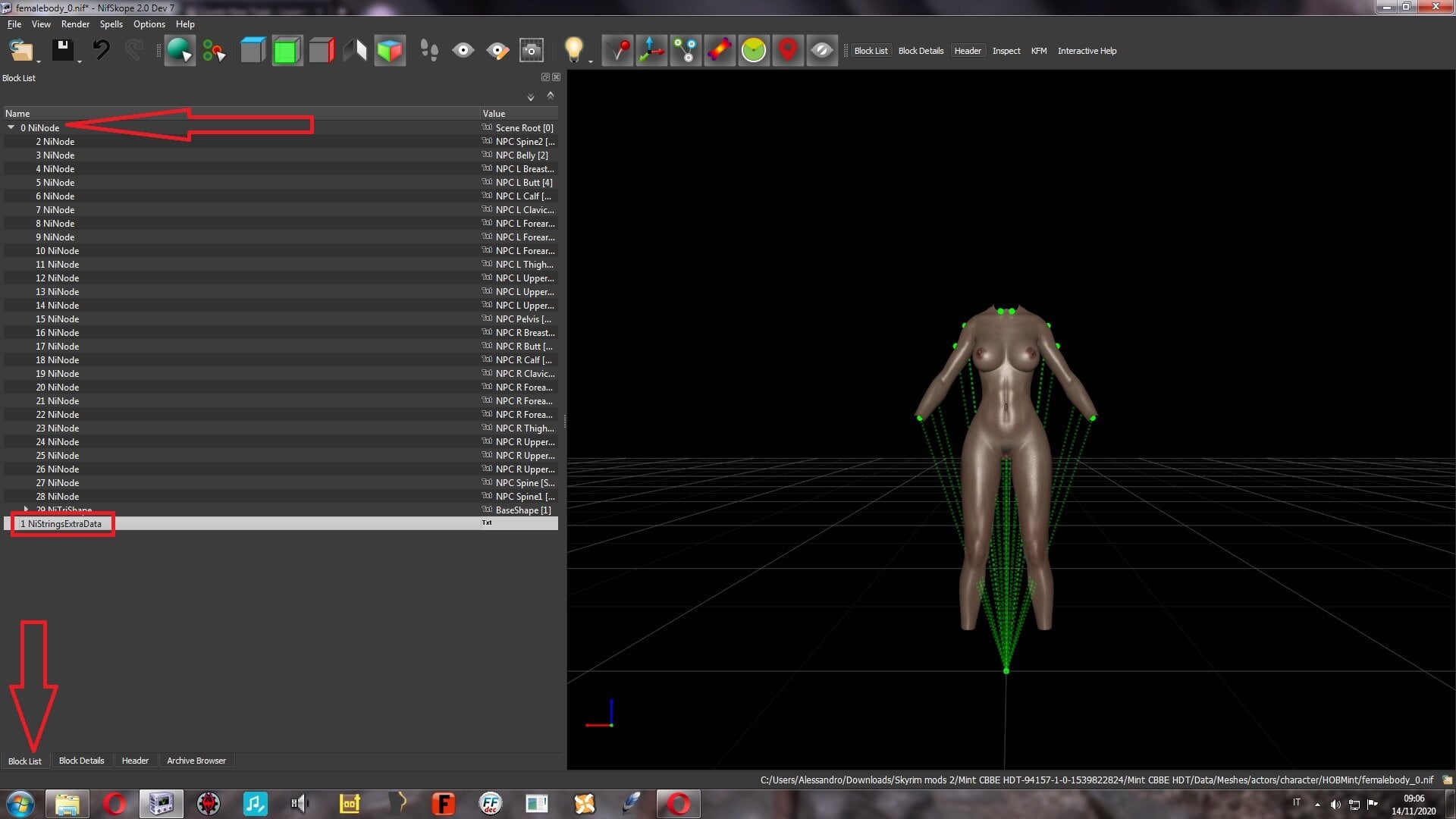
Task: Open the dropdown arrow beside the Load icon
Action: tap(39, 61)
